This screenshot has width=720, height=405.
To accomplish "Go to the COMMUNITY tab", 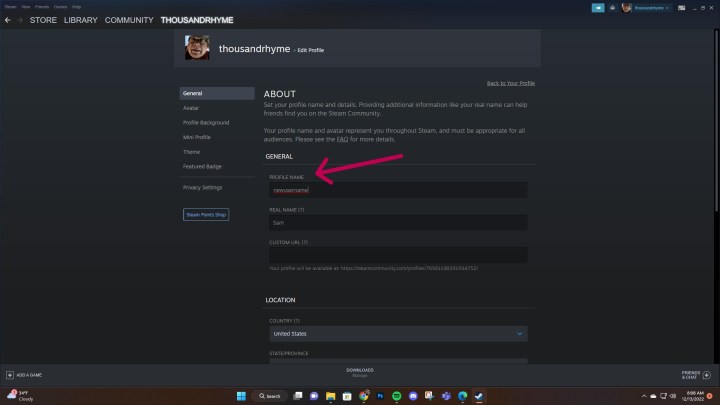I will click(129, 20).
